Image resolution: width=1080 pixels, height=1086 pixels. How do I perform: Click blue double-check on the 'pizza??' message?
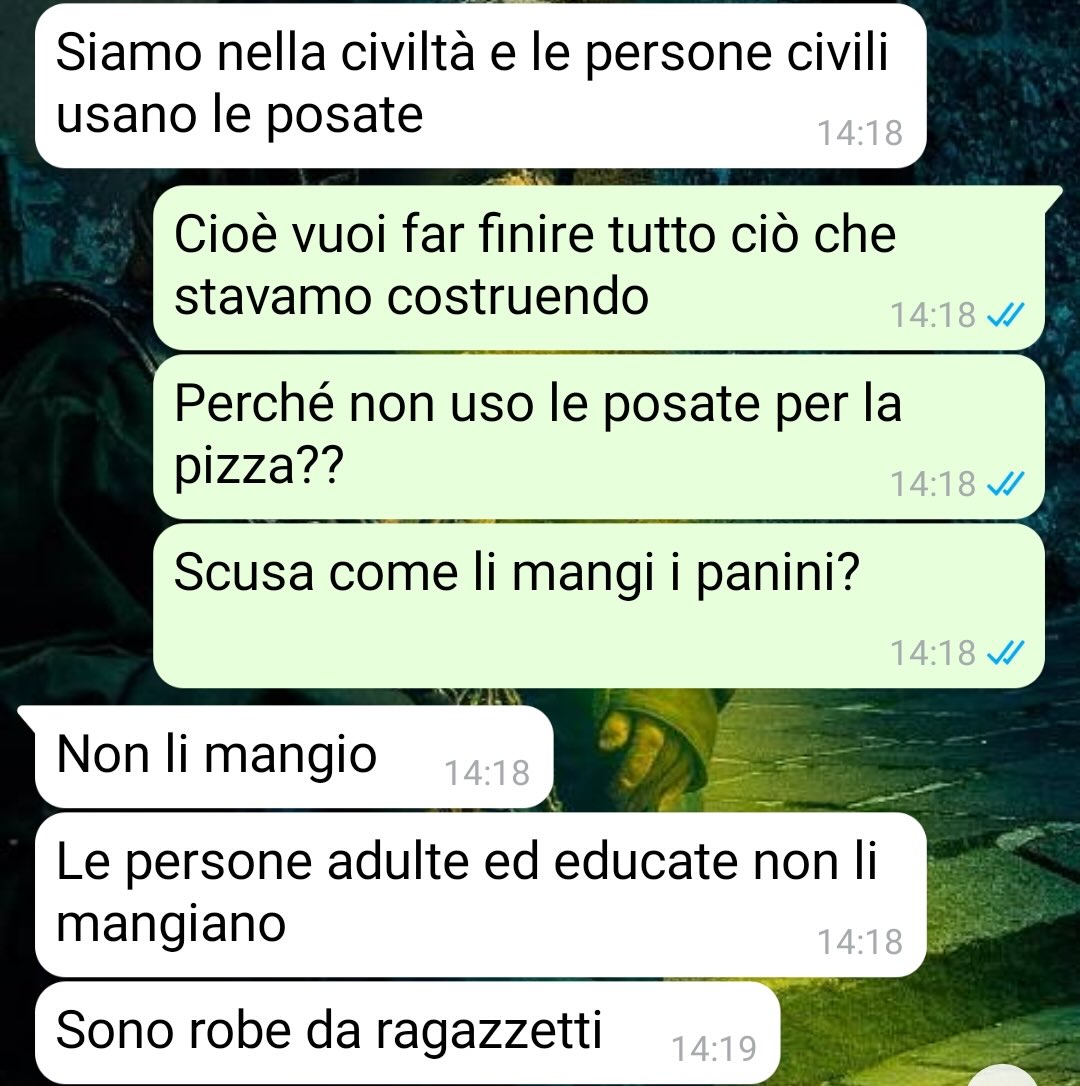point(1004,484)
